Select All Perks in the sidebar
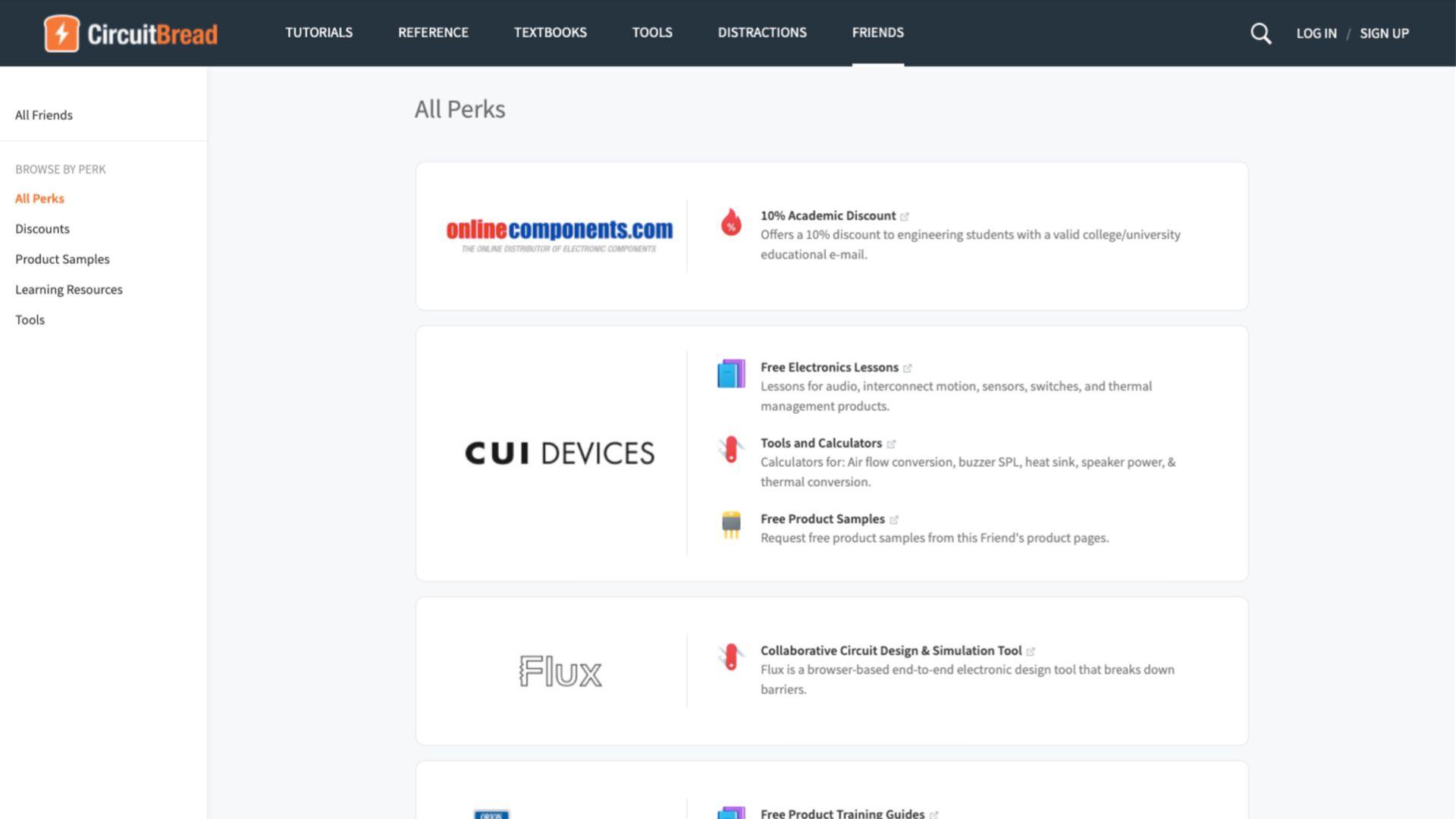This screenshot has height=819, width=1456. click(x=39, y=199)
